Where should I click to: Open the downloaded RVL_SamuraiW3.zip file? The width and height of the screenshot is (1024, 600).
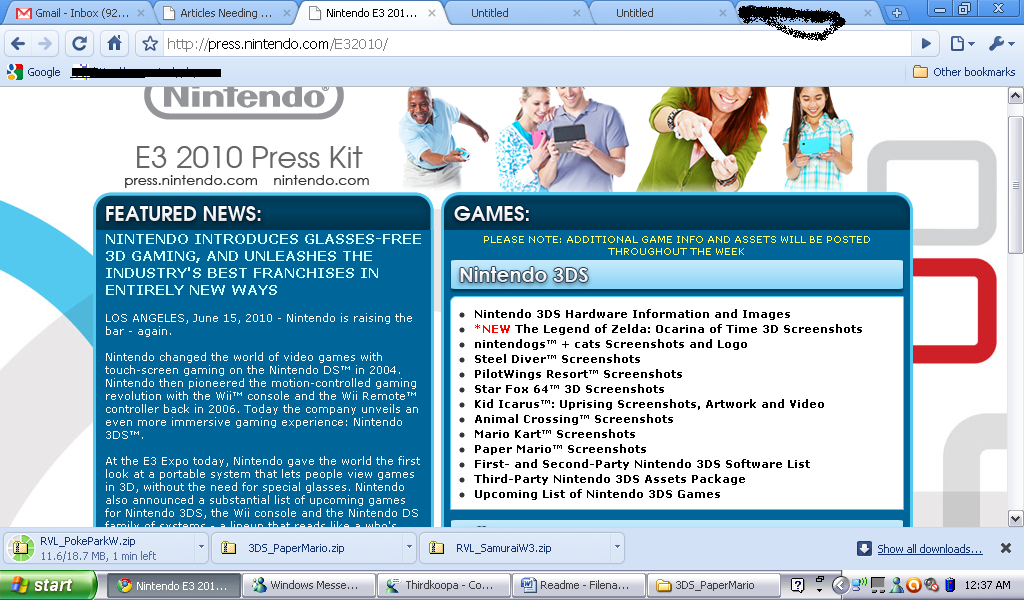pos(515,548)
